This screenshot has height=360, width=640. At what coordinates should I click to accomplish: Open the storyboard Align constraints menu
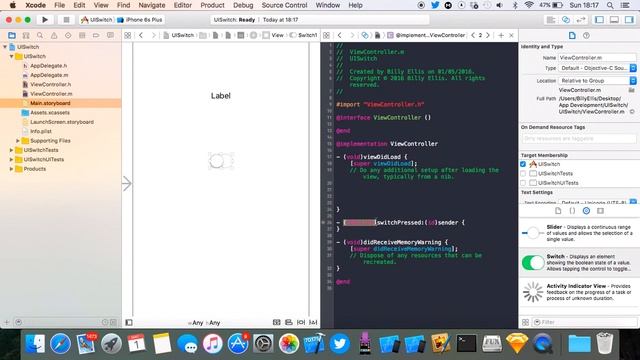point(289,322)
